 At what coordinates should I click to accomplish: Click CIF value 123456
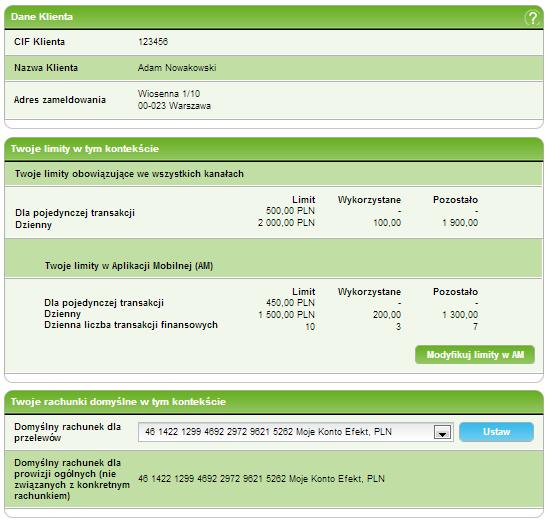click(x=153, y=42)
